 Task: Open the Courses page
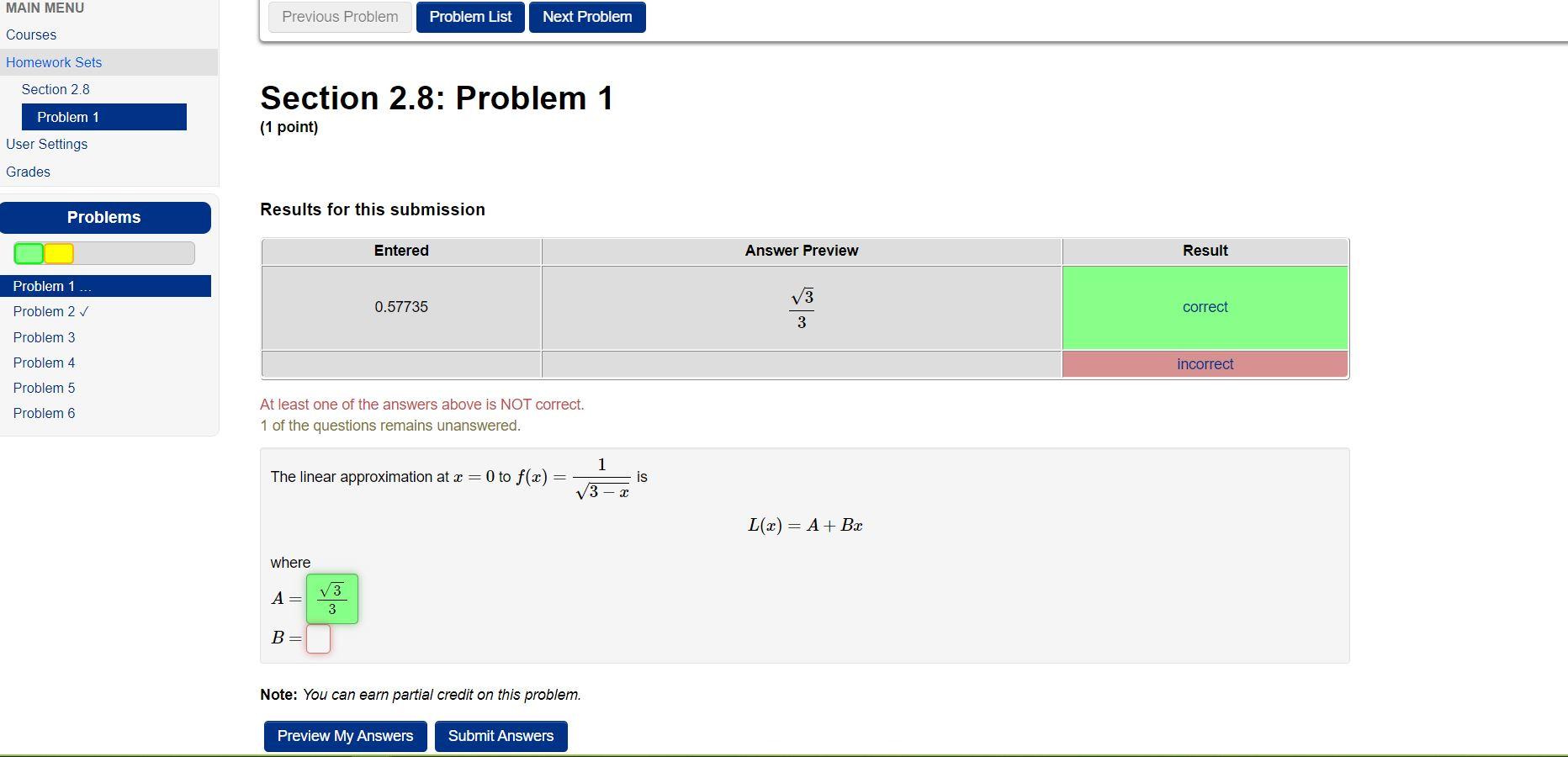pyautogui.click(x=30, y=34)
